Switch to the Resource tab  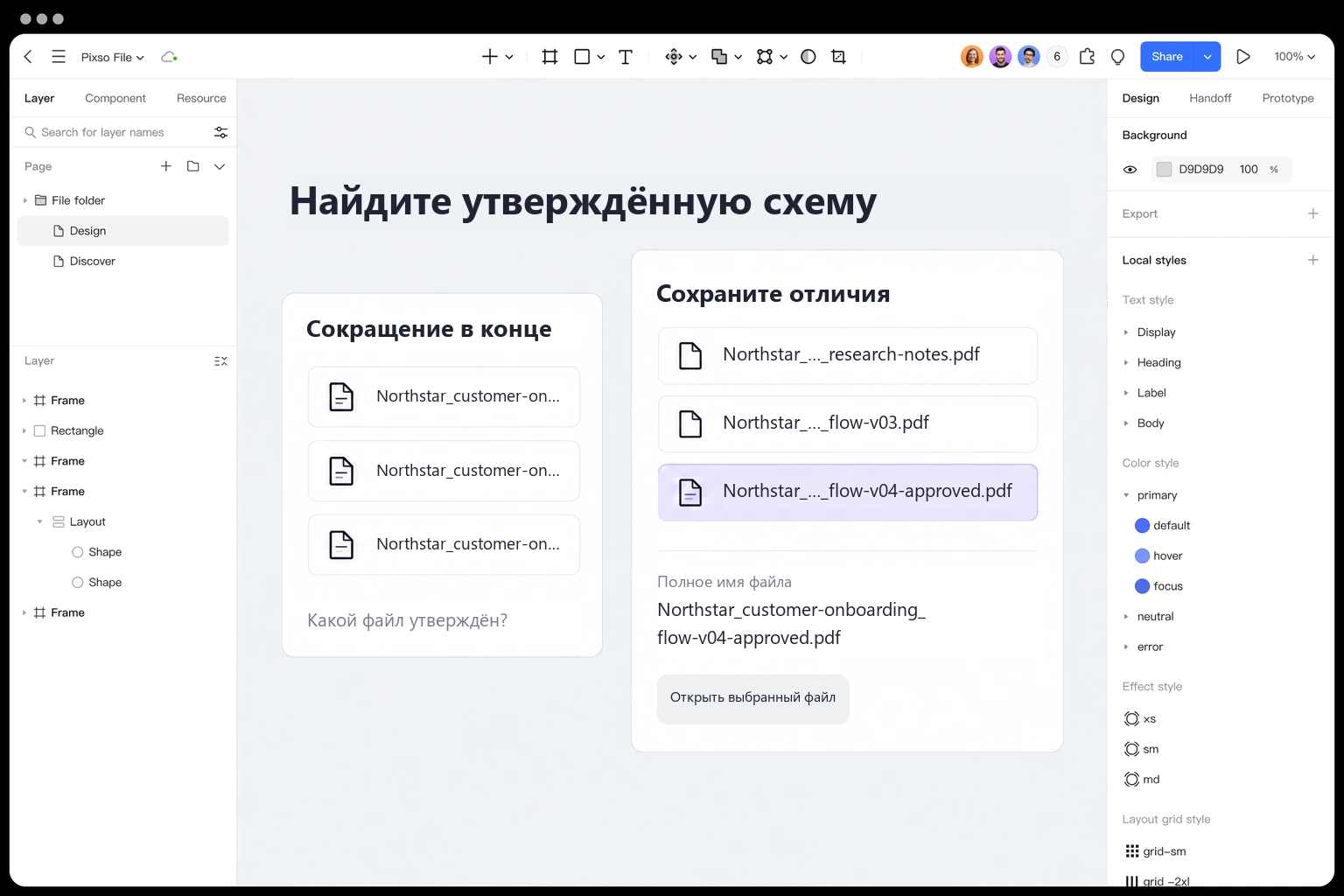point(201,98)
